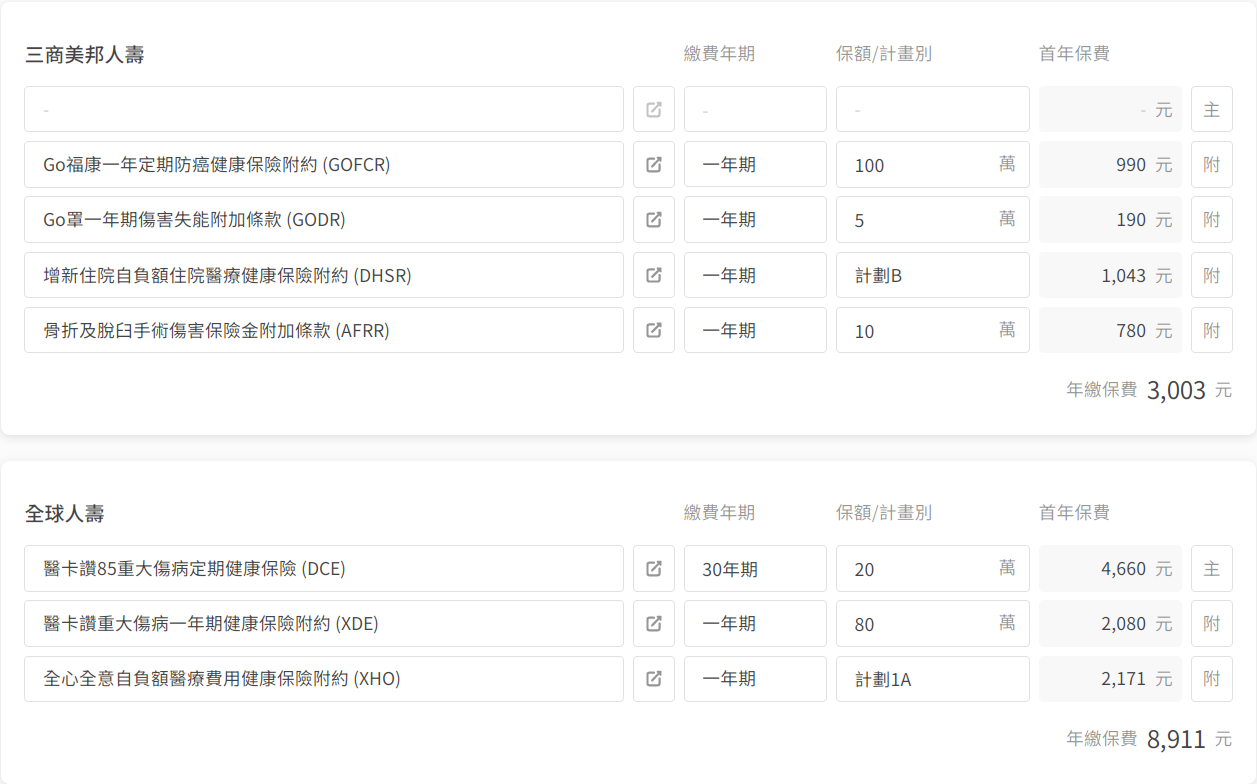The image size is (1257, 784).
Task: Select the empty 三商美邦 product name field
Action: coord(324,109)
